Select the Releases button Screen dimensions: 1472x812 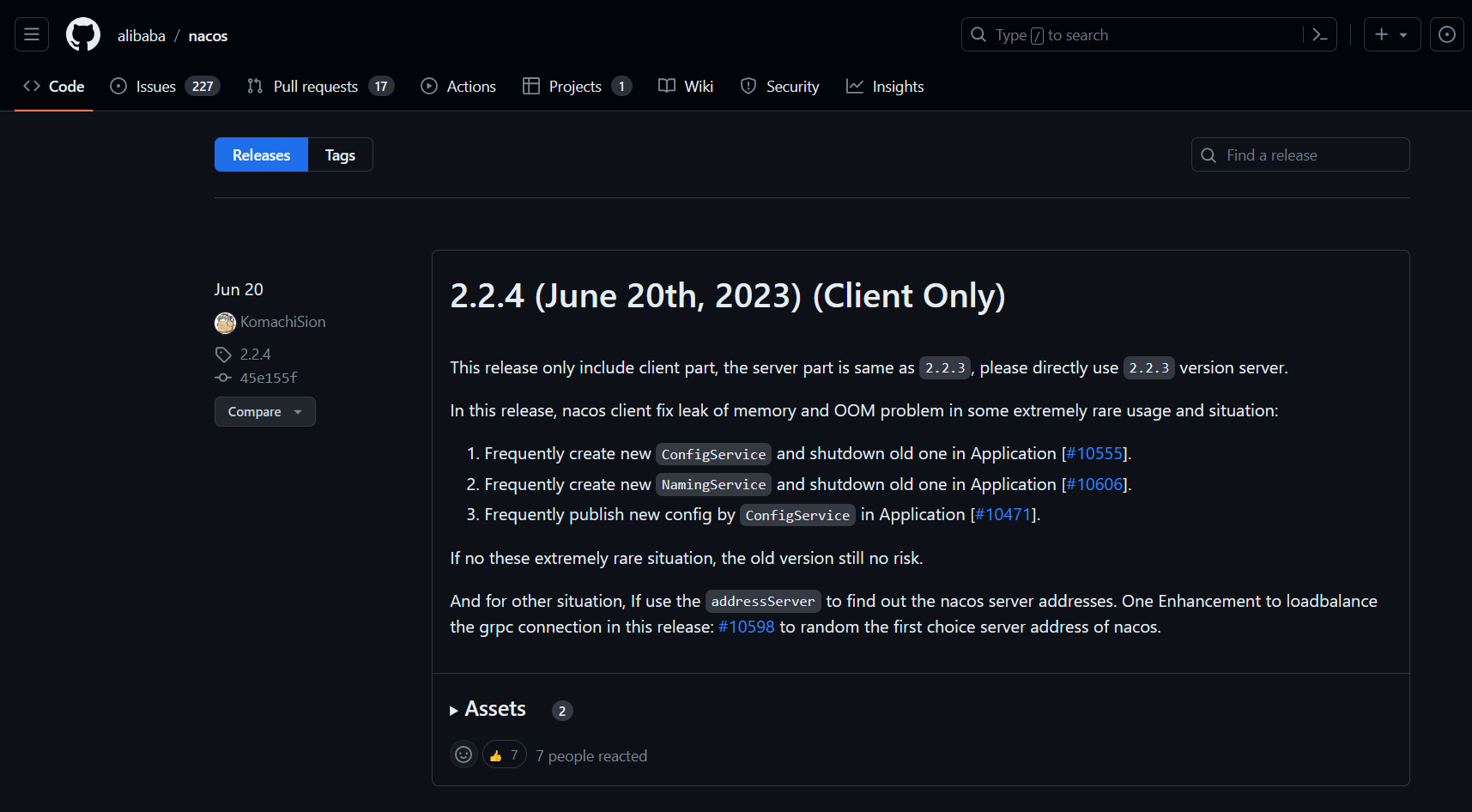[261, 155]
